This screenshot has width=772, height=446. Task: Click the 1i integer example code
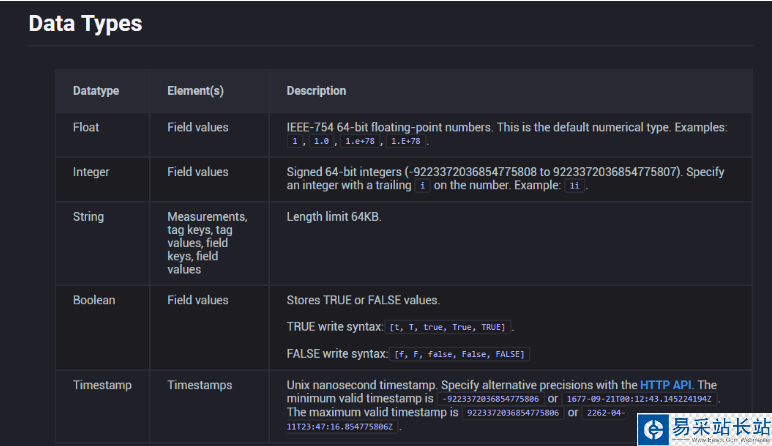575,186
